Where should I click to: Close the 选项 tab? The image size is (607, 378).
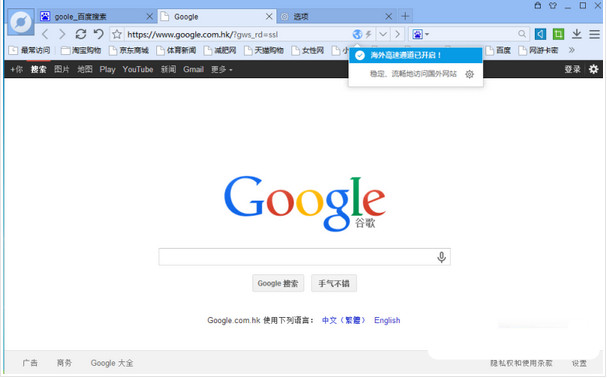click(389, 17)
